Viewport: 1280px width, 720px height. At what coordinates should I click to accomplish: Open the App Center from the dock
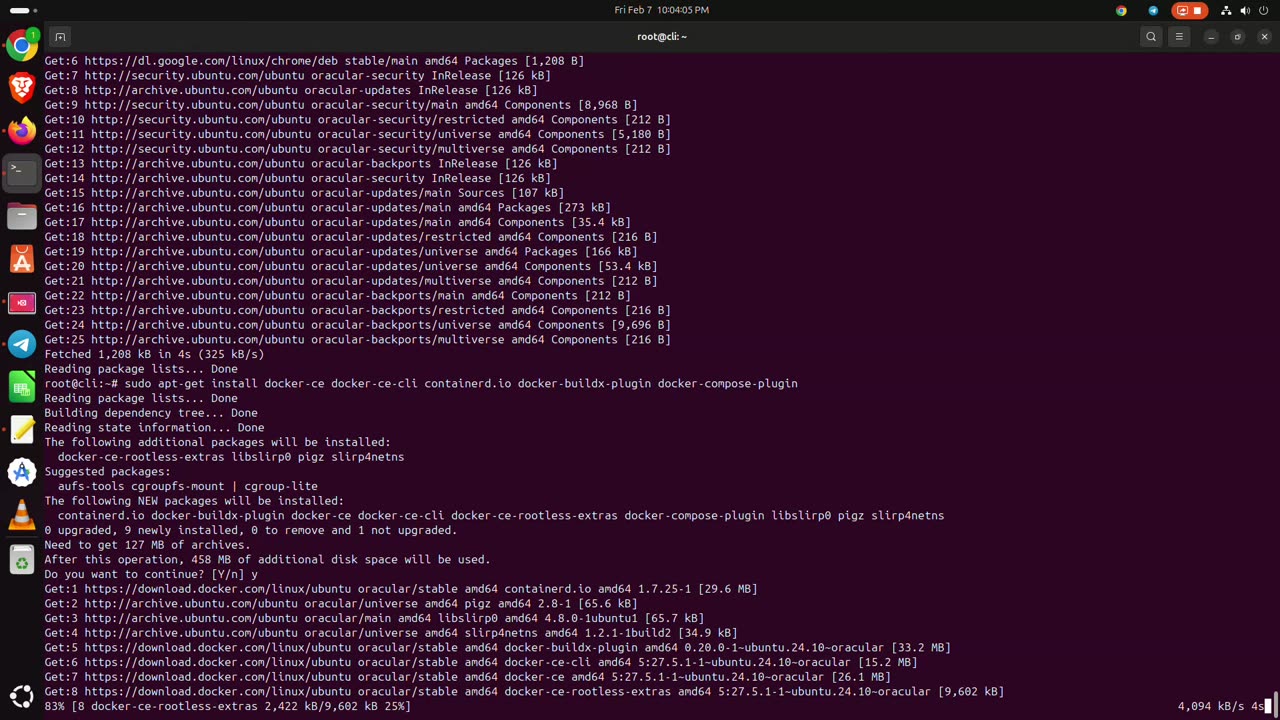pos(22,259)
